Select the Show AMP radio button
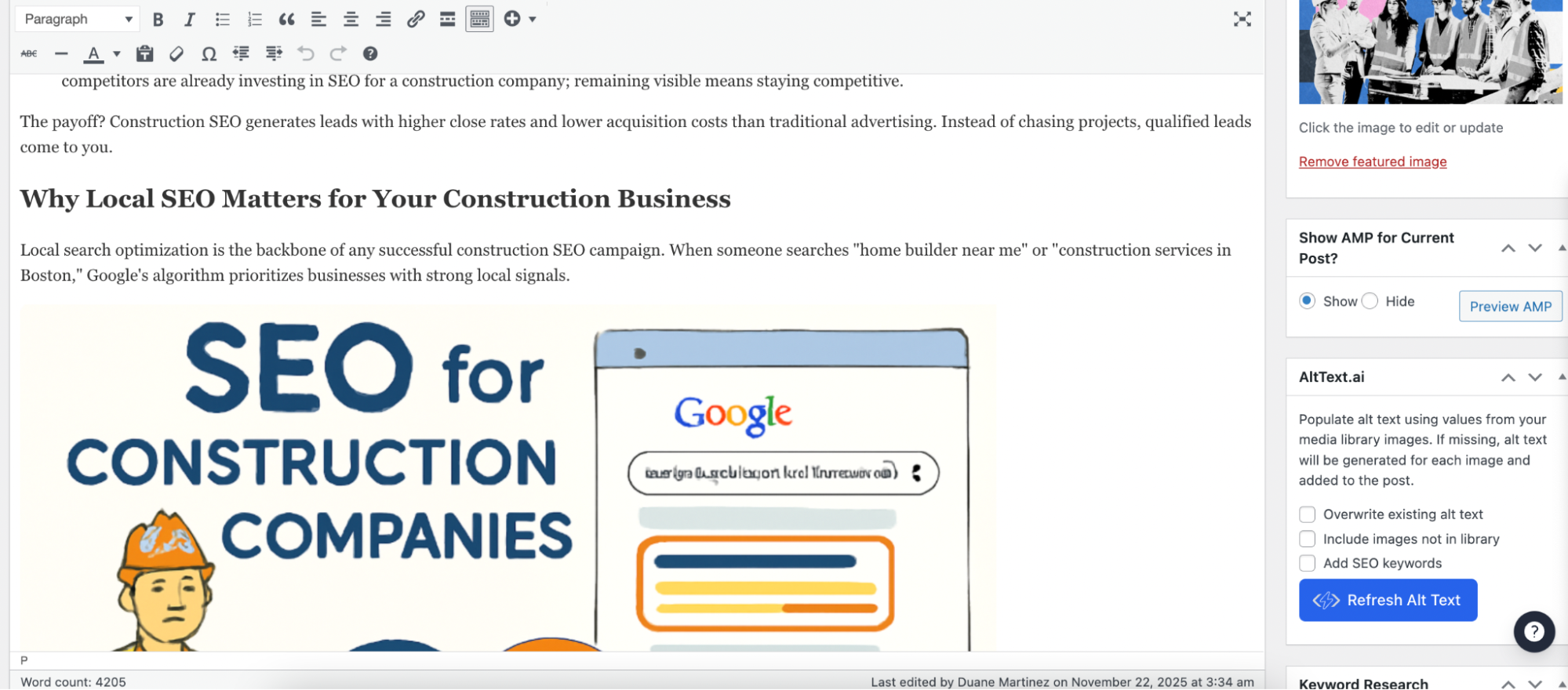Image resolution: width=1568 pixels, height=690 pixels. pos(1307,301)
